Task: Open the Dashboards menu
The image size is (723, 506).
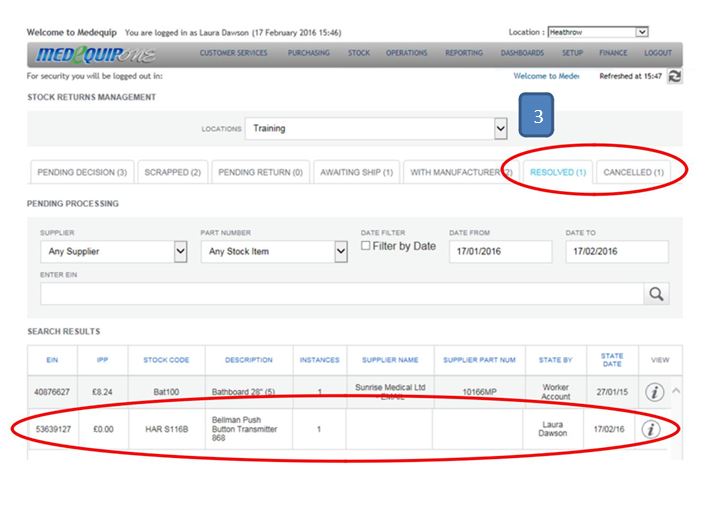Action: coord(522,53)
